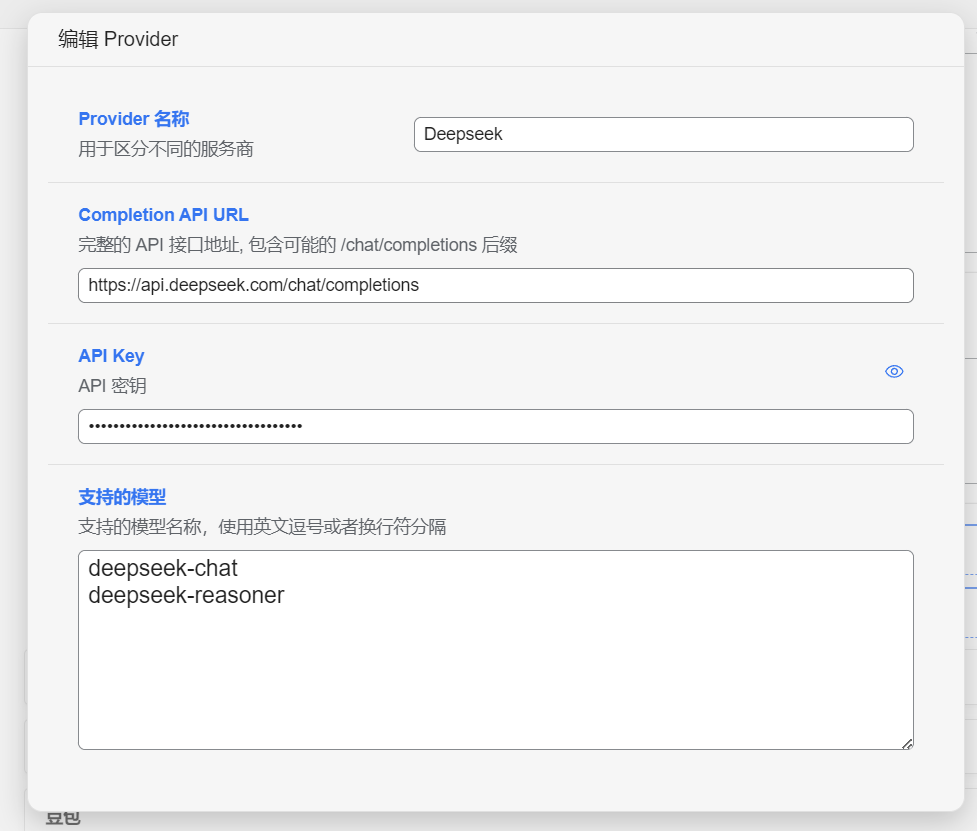Click the "编辑 Provider" dialog title
The width and height of the screenshot is (977, 831).
(x=118, y=40)
